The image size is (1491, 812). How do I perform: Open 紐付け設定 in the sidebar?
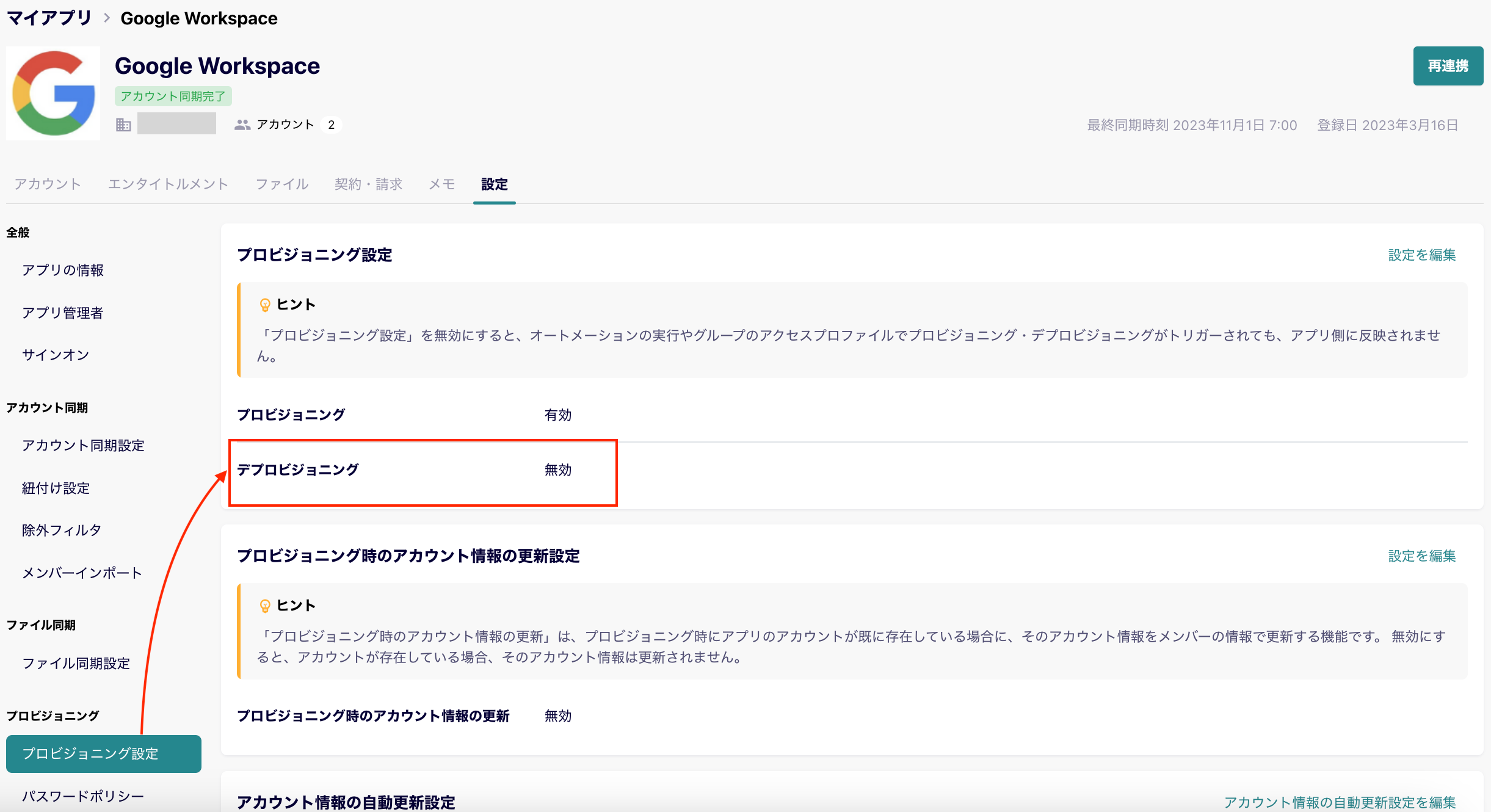pyautogui.click(x=56, y=488)
